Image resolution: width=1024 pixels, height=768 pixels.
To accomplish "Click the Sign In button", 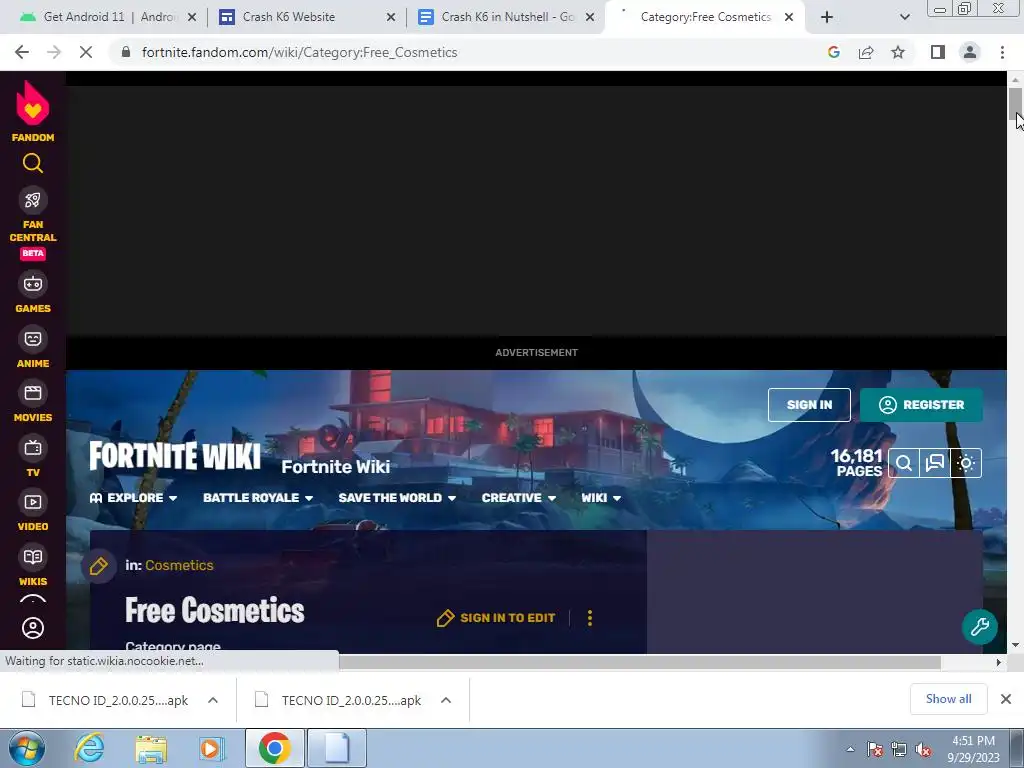I will click(809, 405).
